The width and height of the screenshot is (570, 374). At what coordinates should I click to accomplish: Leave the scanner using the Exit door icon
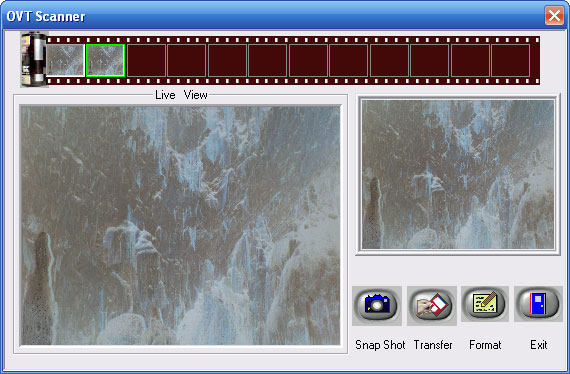click(538, 304)
